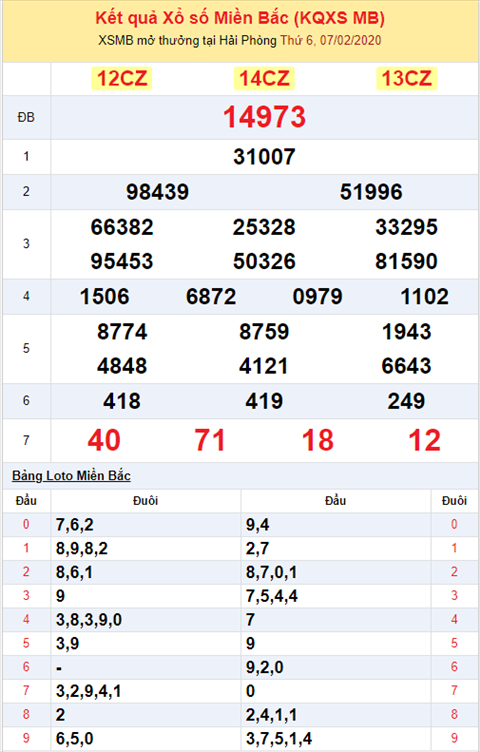This screenshot has height=752, width=480.
Task: Select seventh prize number 18
Action: 317,440
